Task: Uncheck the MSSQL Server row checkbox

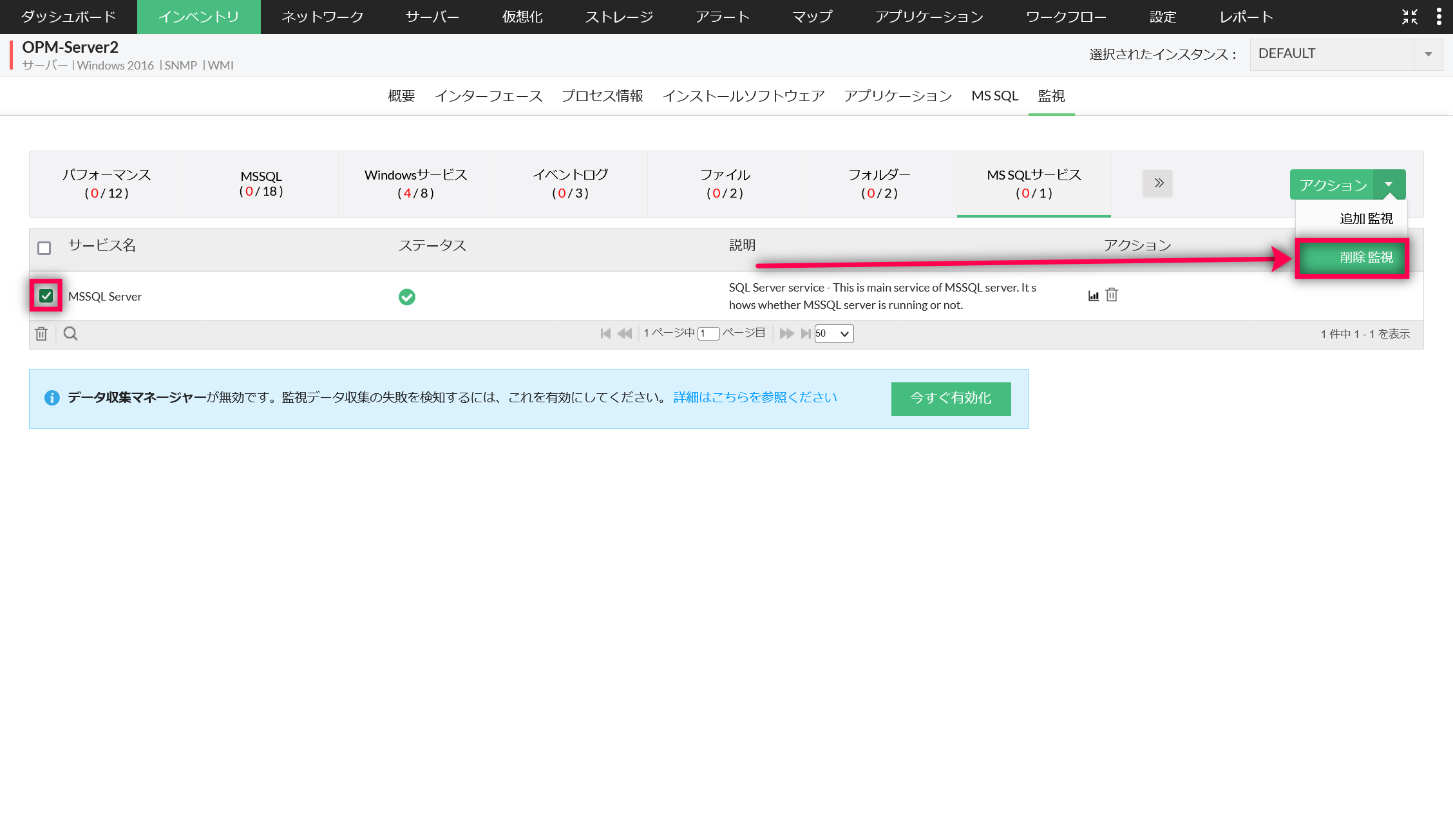Action: click(46, 295)
